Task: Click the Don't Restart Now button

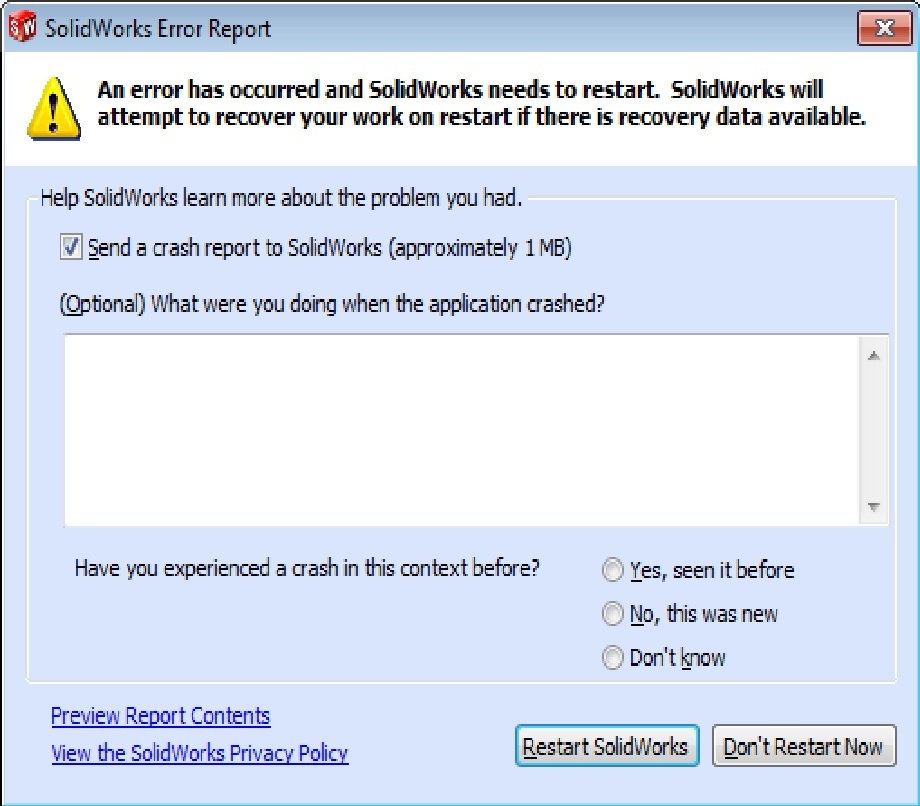Action: 804,746
